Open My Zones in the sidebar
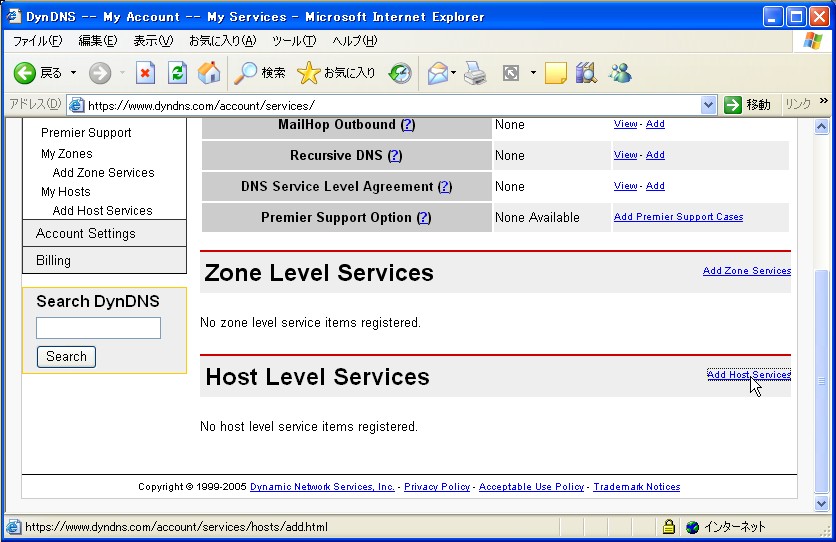836x542 pixels. (x=67, y=153)
